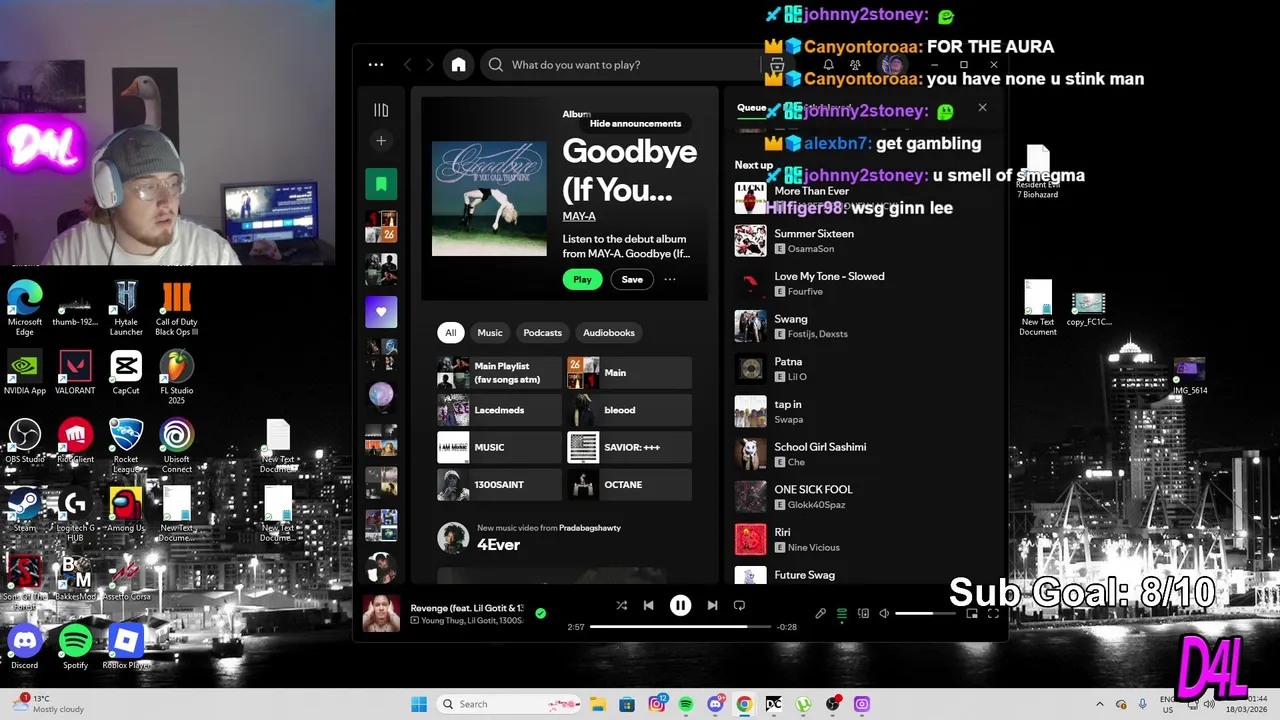1280x720 pixels.
Task: Open Windows Start menu
Action: [419, 704]
